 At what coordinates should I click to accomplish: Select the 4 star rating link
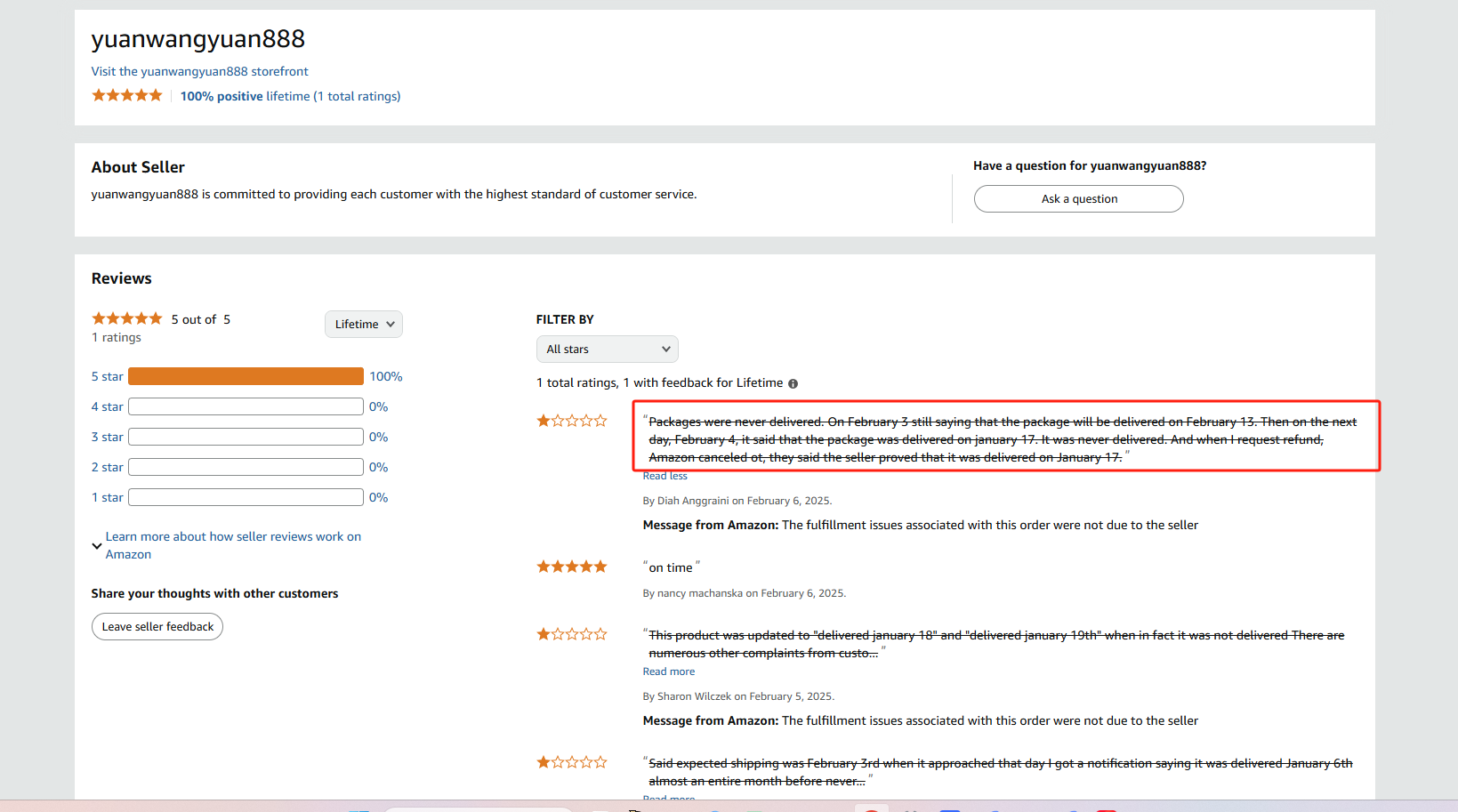tap(107, 406)
